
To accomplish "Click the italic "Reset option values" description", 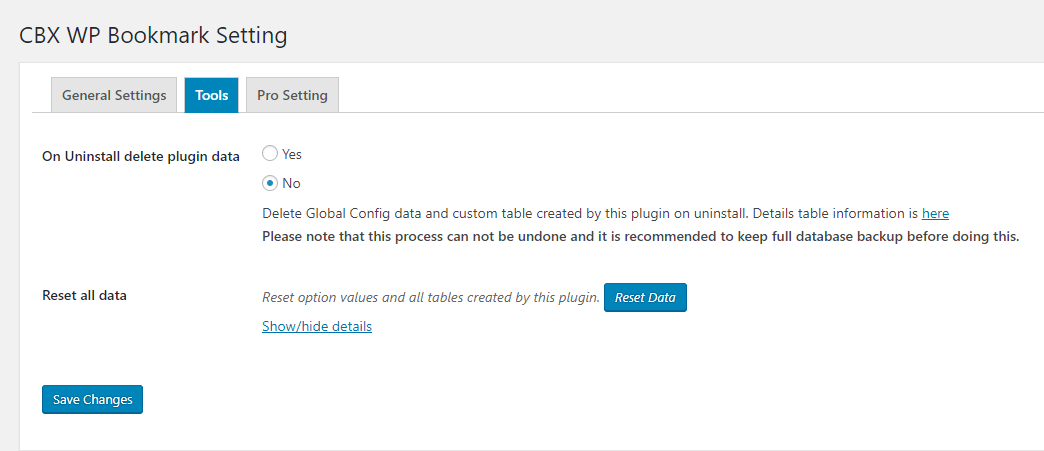I will click(x=430, y=298).
